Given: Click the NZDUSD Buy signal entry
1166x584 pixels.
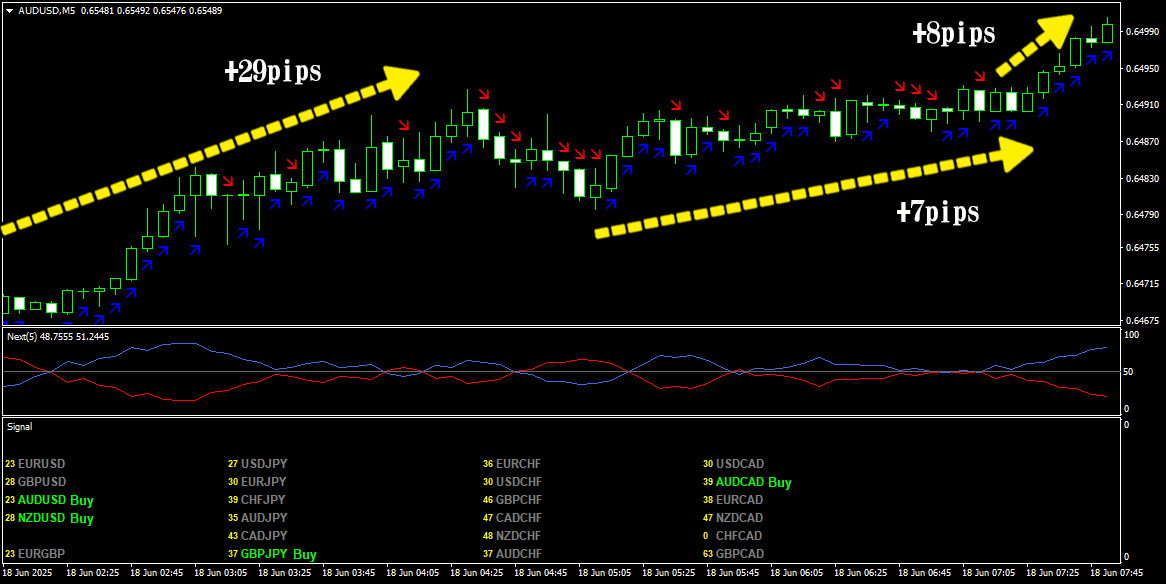Looking at the screenshot, I should click(57, 518).
